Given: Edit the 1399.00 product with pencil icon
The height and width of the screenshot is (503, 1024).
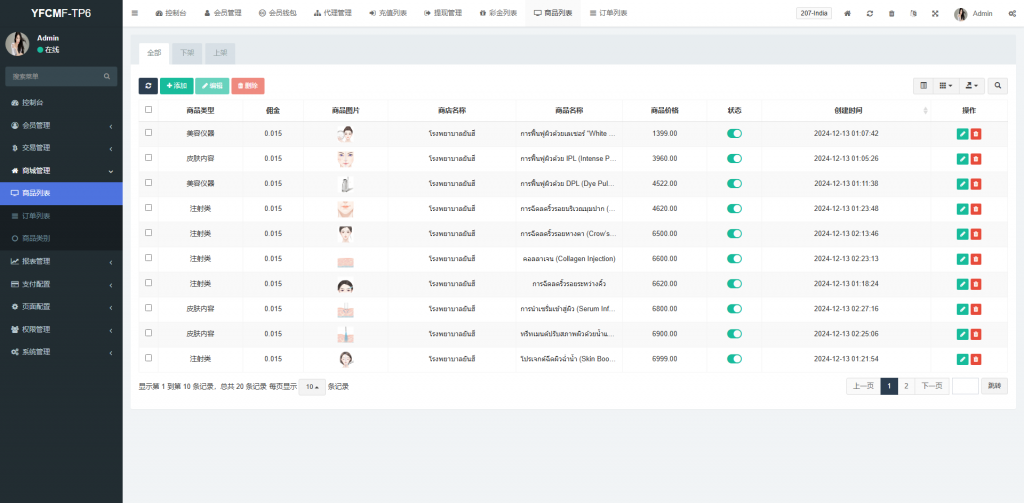Looking at the screenshot, I should pyautogui.click(x=962, y=133).
